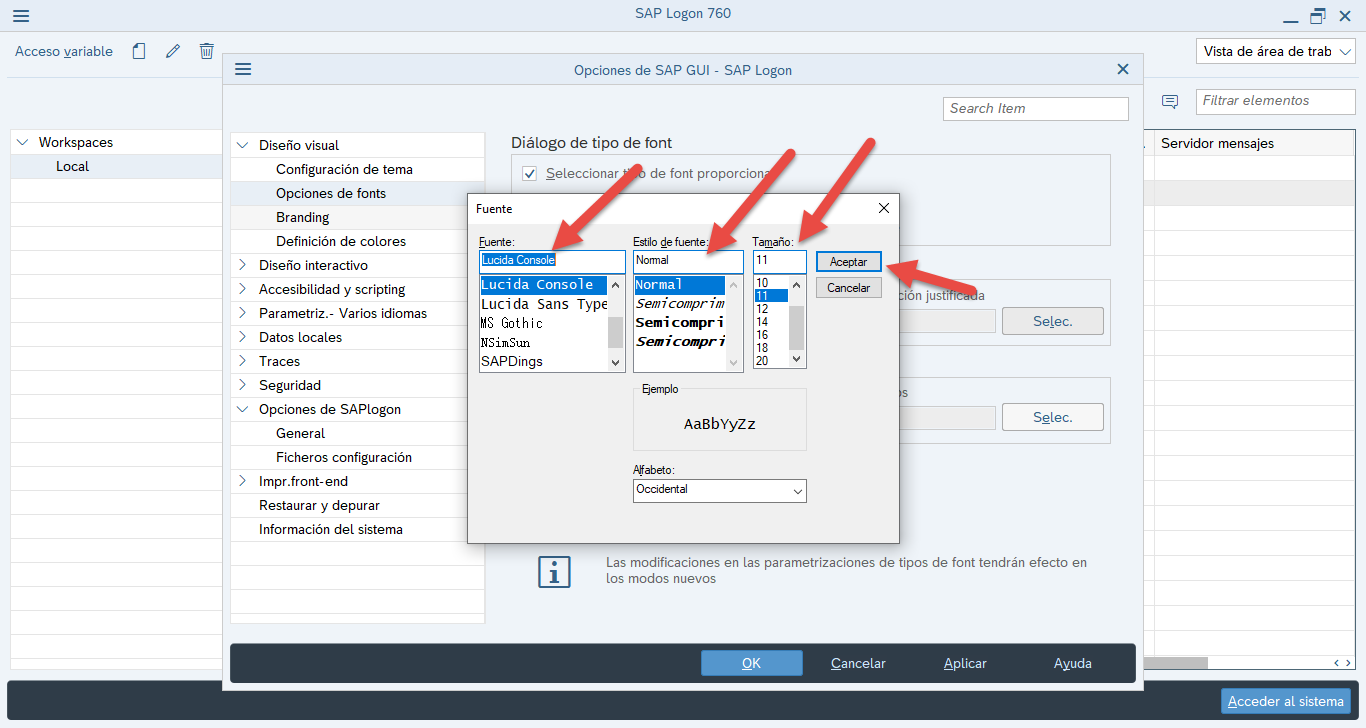Open the hamburger menu in Opciones de SAP GUI

(x=243, y=69)
